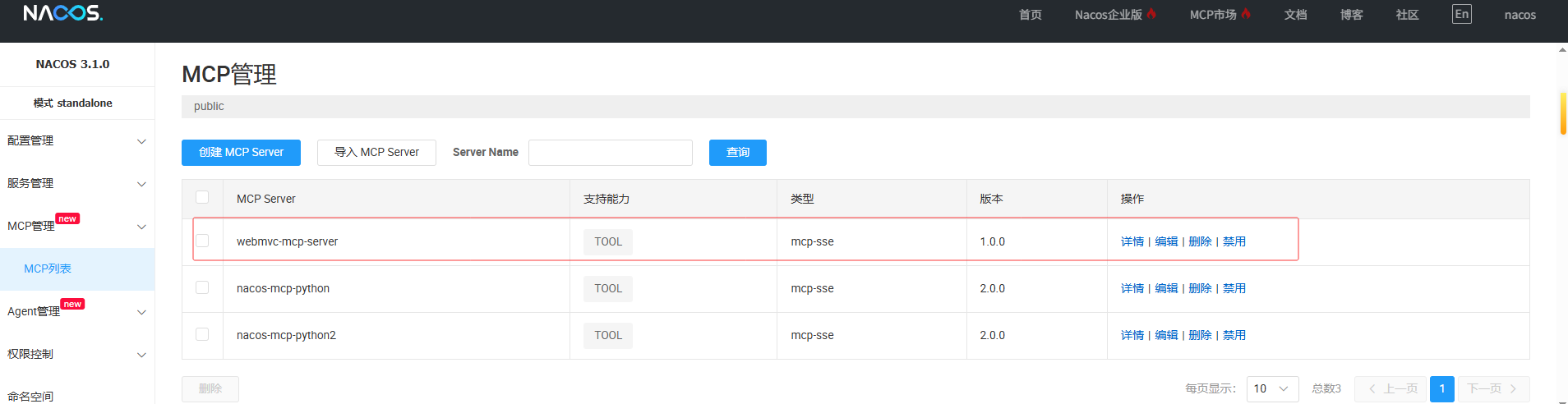1568x404 pixels.
Task: Click the TOOL tag in webmvc-mcp-server row
Action: [608, 241]
